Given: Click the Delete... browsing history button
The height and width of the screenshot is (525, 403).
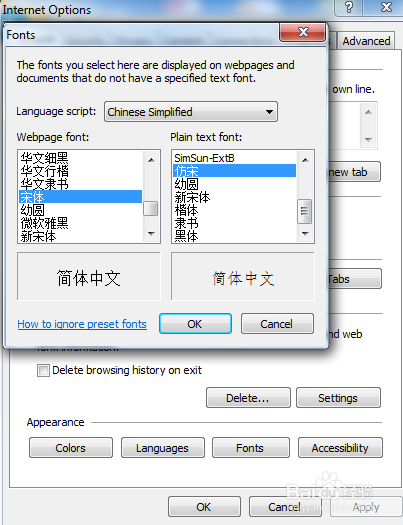Looking at the screenshot, I should click(x=248, y=398).
